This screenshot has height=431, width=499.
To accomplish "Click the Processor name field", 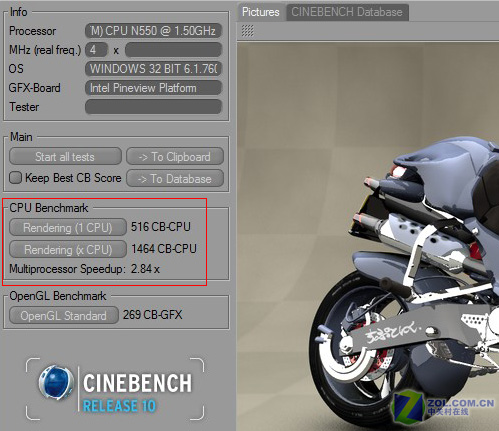I will click(x=153, y=31).
